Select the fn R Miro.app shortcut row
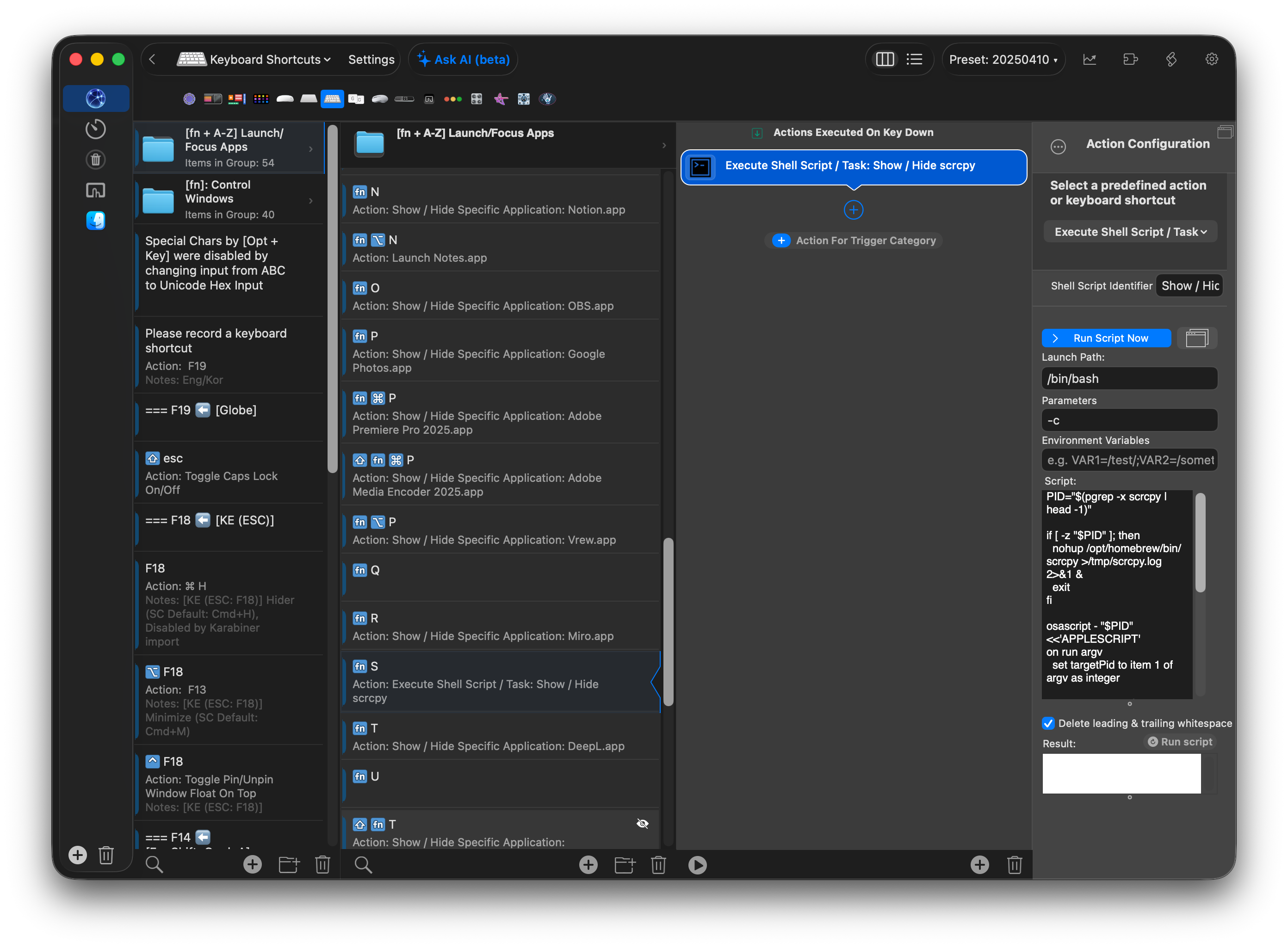The image size is (1288, 948). pyautogui.click(x=501, y=626)
